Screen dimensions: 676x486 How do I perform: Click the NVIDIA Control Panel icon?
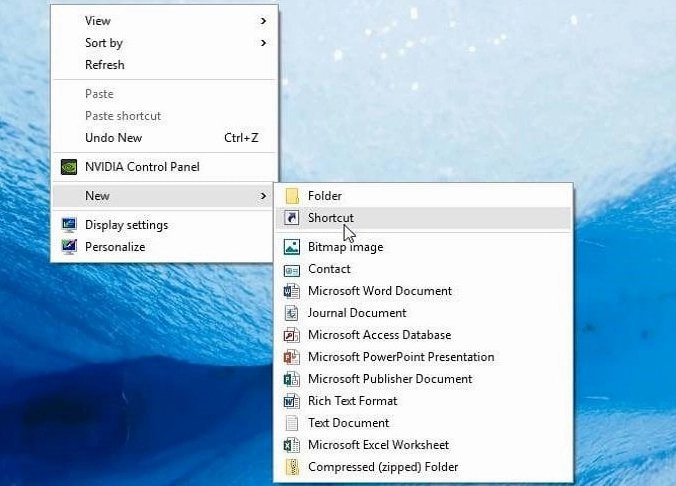[x=69, y=167]
